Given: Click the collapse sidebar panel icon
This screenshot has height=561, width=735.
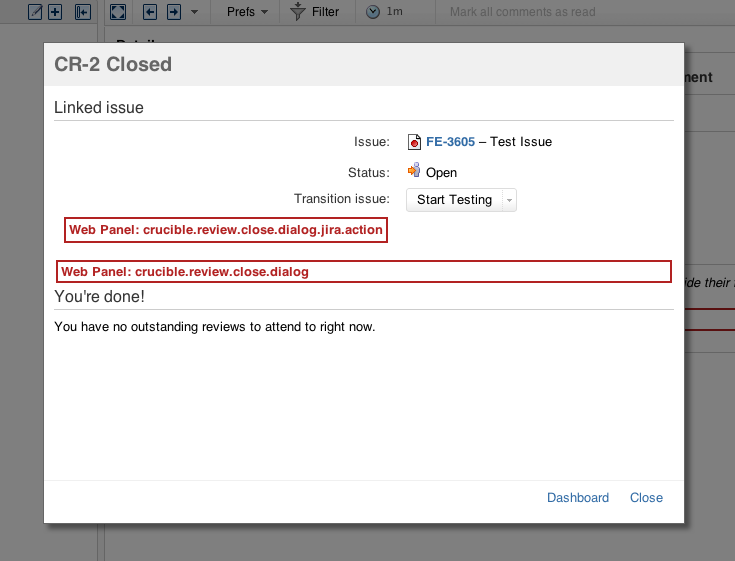Looking at the screenshot, I should (83, 12).
